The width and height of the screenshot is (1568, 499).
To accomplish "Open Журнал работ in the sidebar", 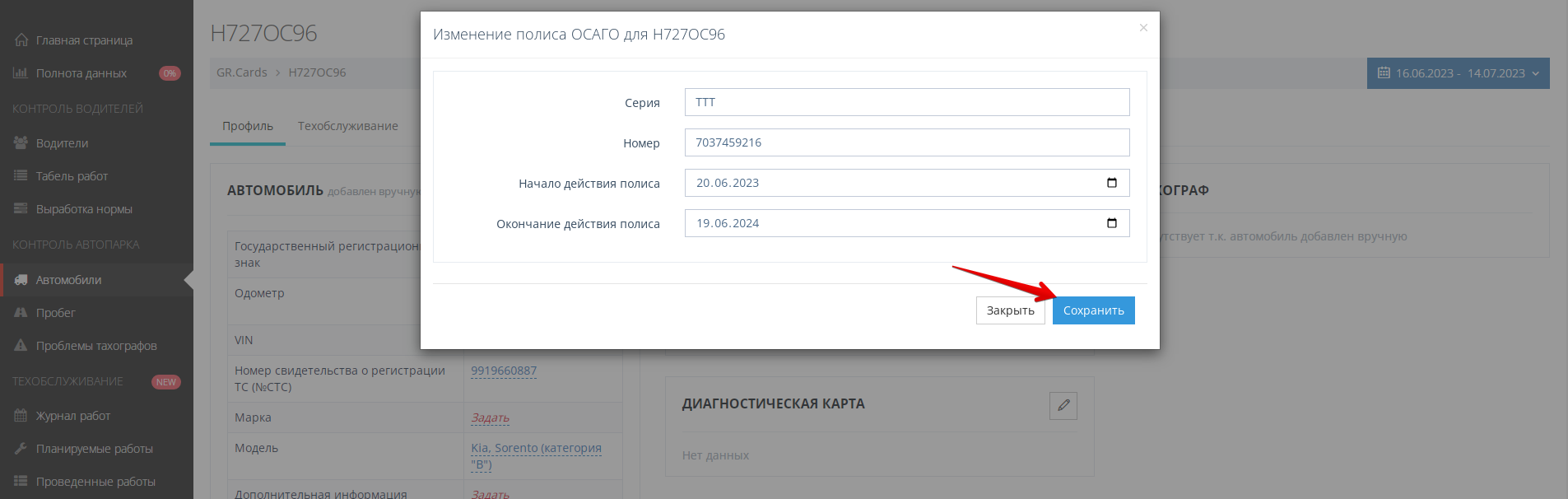I will pyautogui.click(x=72, y=416).
